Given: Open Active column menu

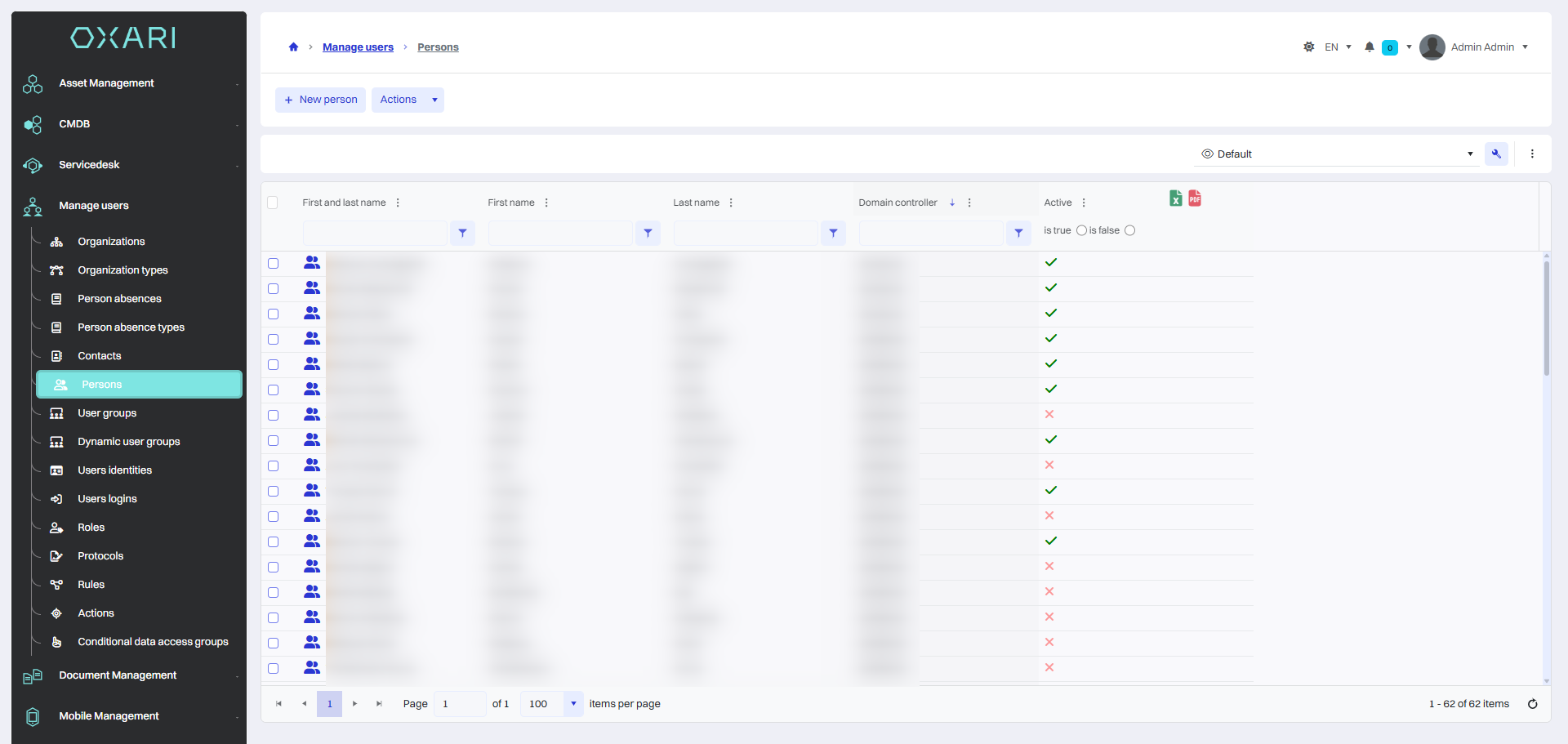Looking at the screenshot, I should [1084, 203].
